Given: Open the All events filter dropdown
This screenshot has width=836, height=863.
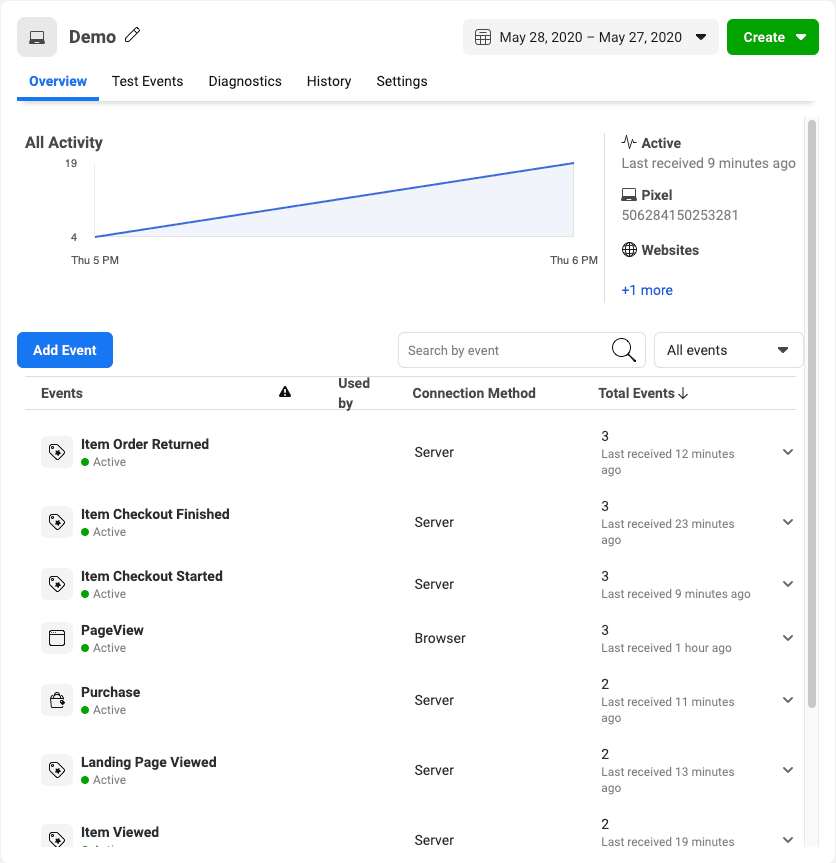Looking at the screenshot, I should tap(728, 350).
